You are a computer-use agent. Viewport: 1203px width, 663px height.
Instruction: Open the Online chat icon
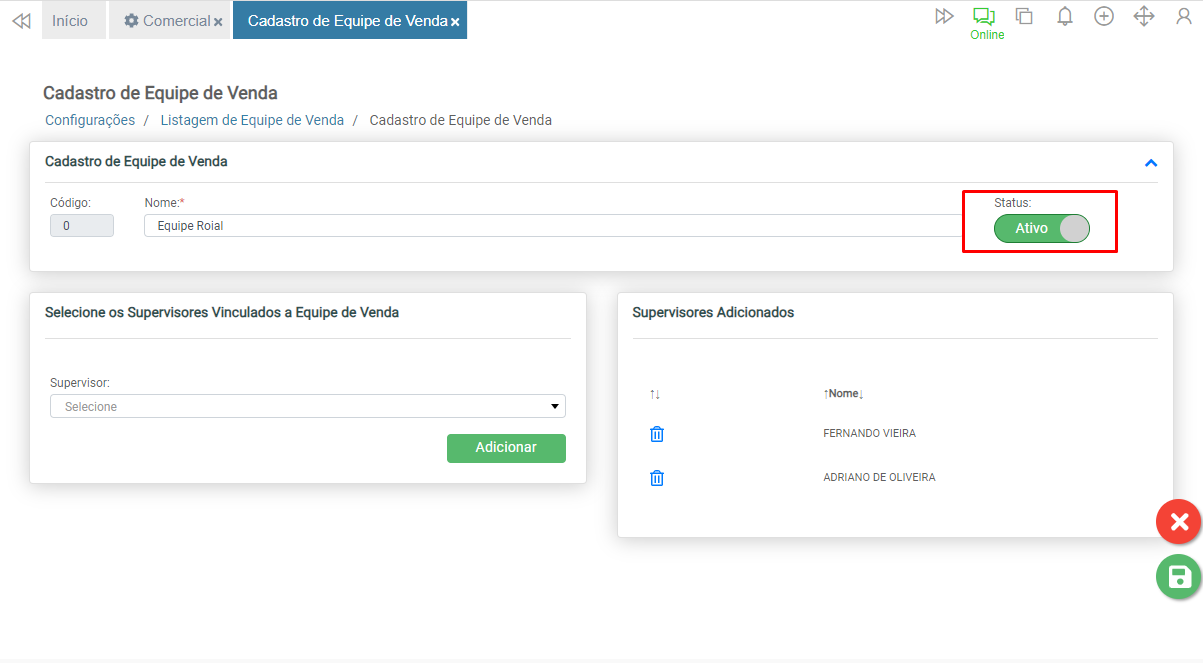[985, 17]
